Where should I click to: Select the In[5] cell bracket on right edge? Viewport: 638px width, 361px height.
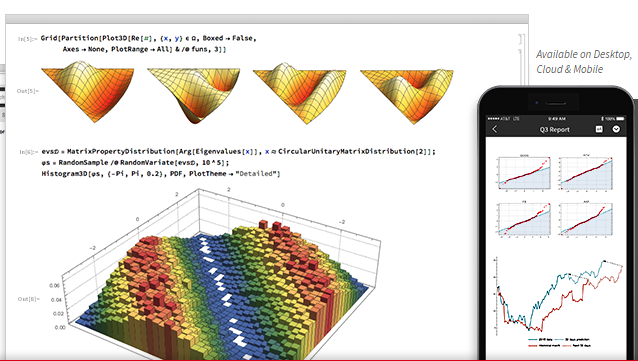(520, 39)
